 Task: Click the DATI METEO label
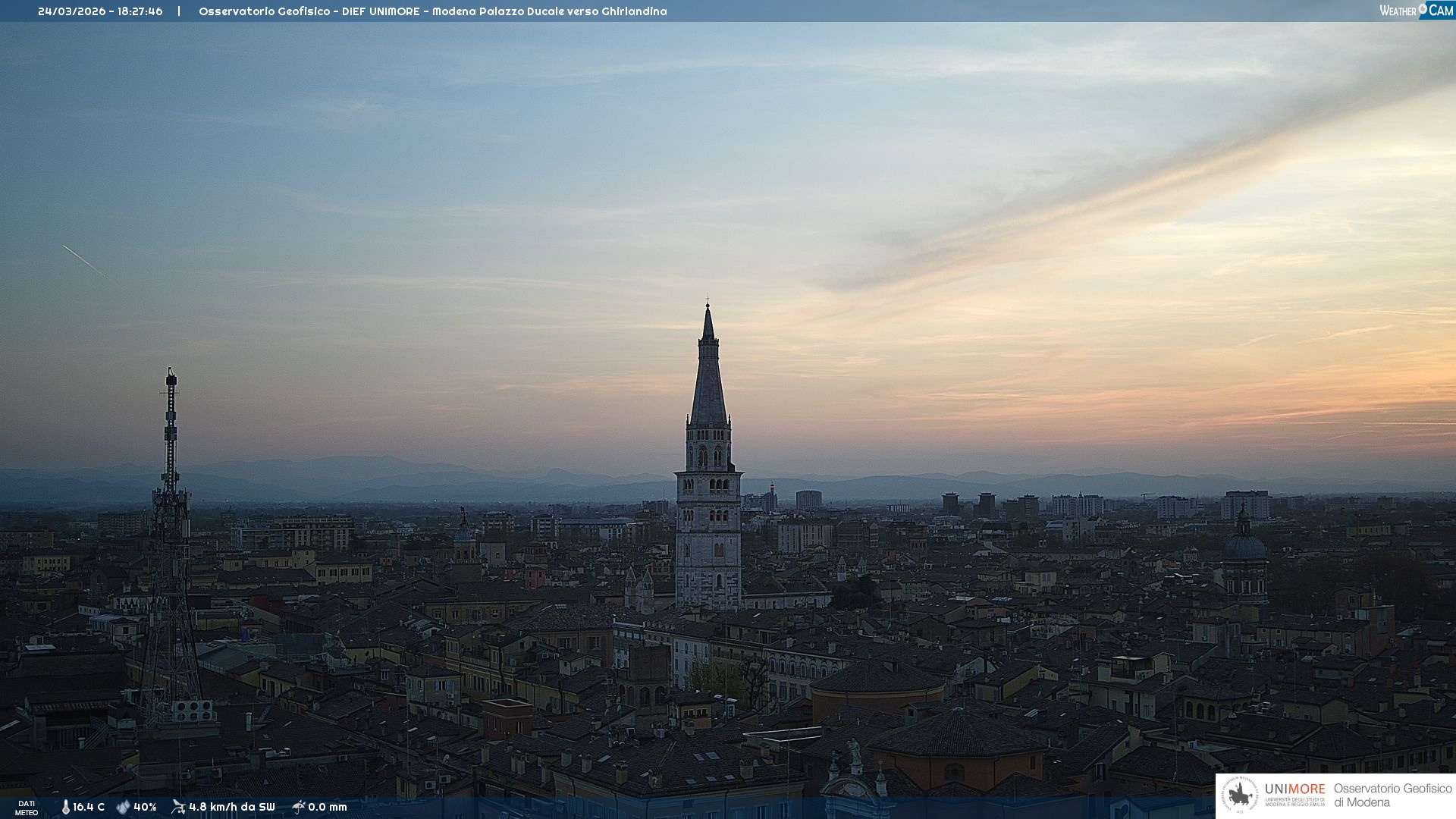(x=27, y=808)
